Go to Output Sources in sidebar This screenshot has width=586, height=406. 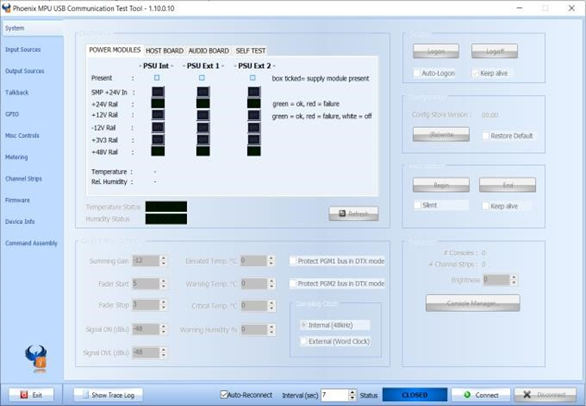click(25, 71)
